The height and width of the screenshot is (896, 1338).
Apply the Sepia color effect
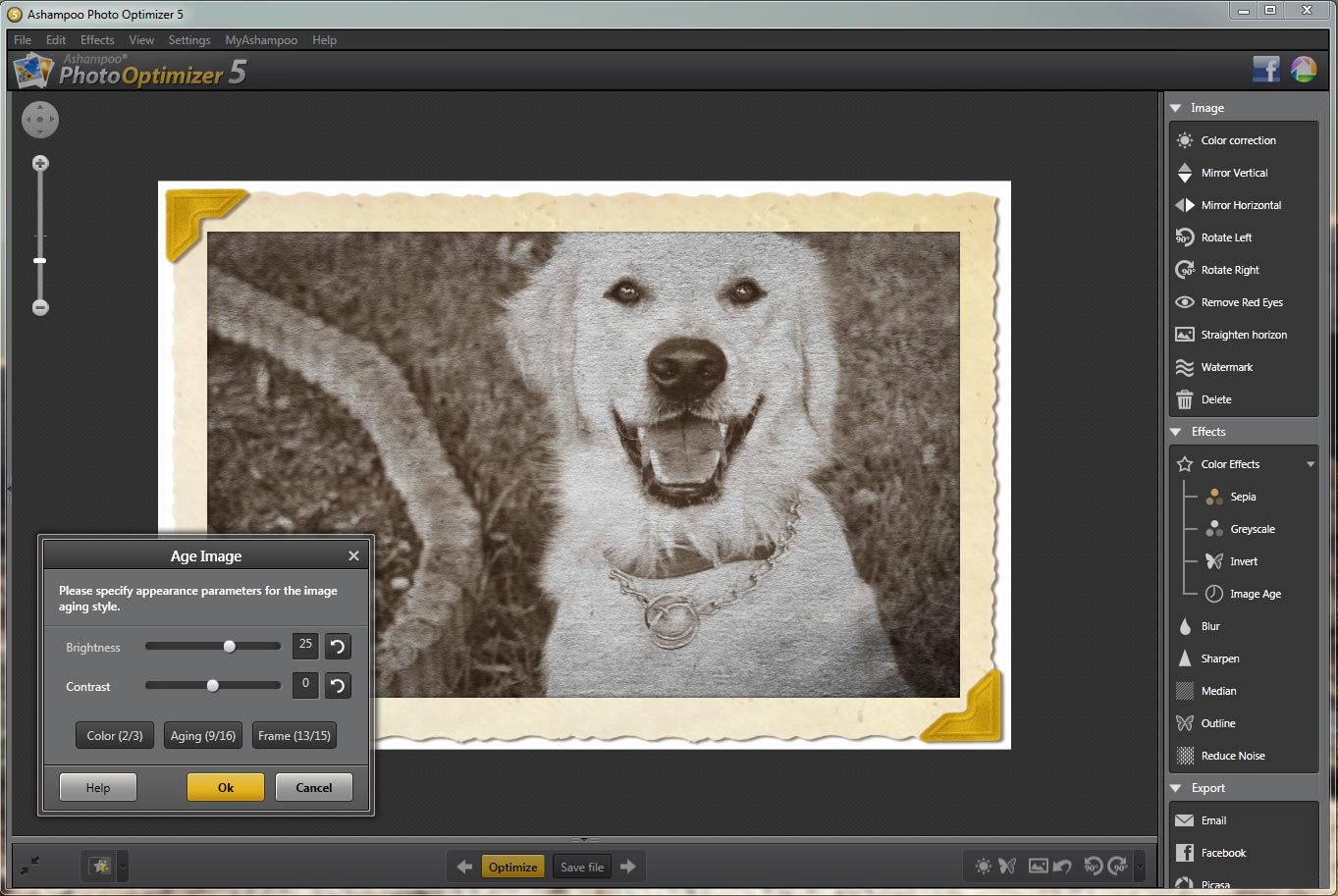(x=1243, y=497)
